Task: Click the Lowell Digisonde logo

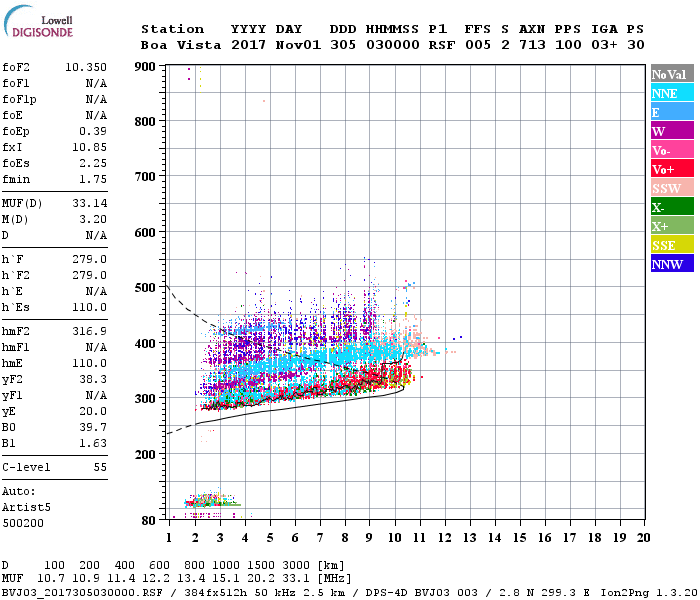Action: tap(38, 21)
